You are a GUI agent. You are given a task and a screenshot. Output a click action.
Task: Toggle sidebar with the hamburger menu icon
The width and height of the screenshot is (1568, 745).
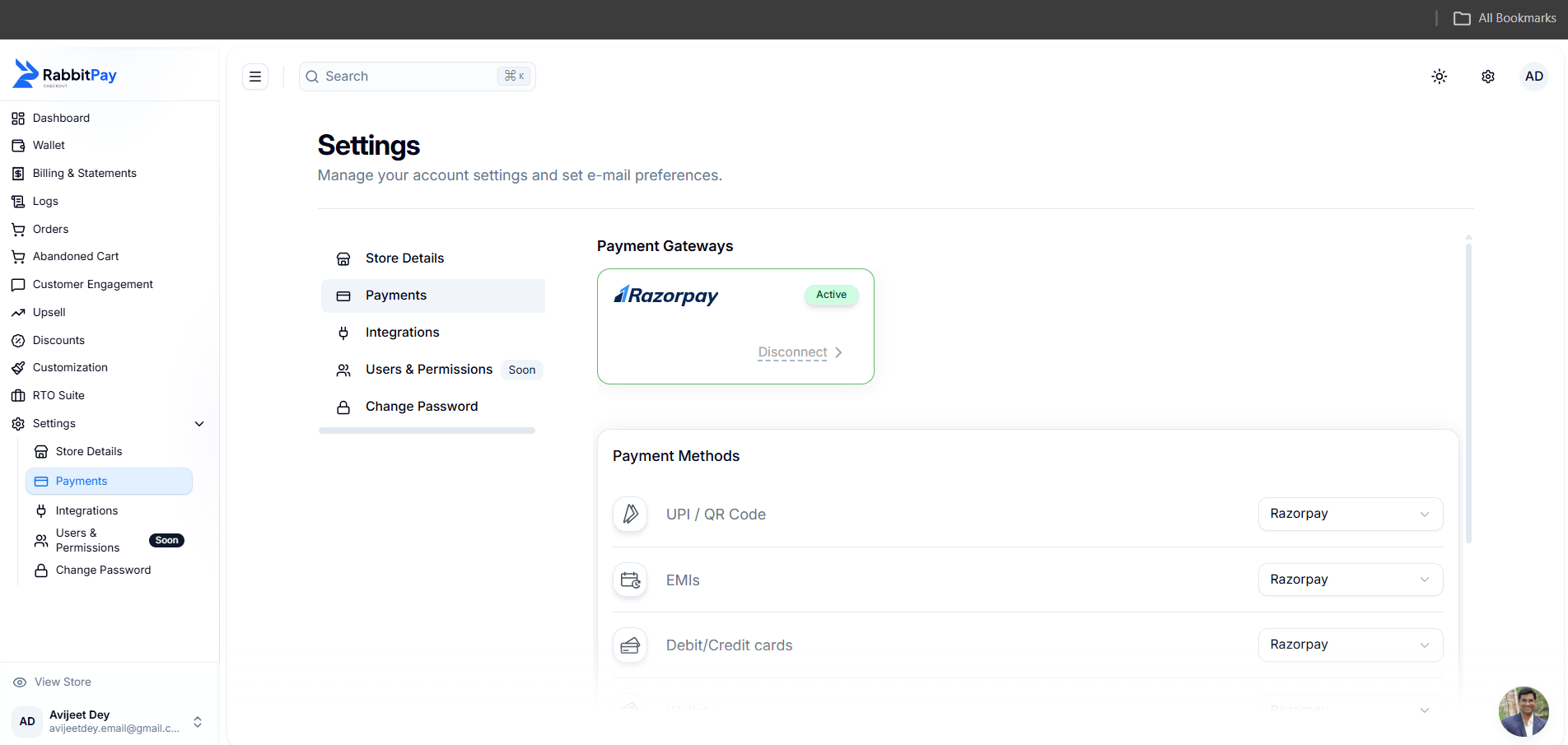(x=255, y=77)
